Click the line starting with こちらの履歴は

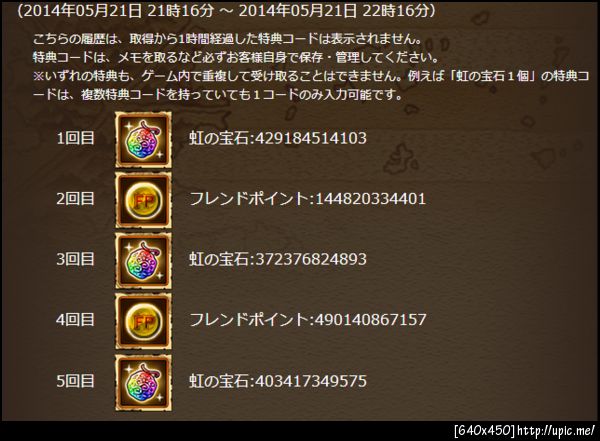tap(227, 39)
